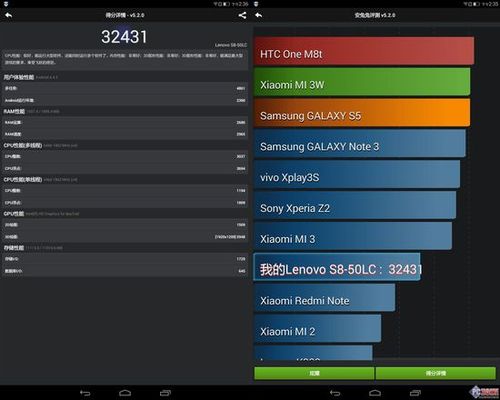Click the multi-thread CPU performance section header
This screenshot has width=500, height=400.
(x=23, y=146)
